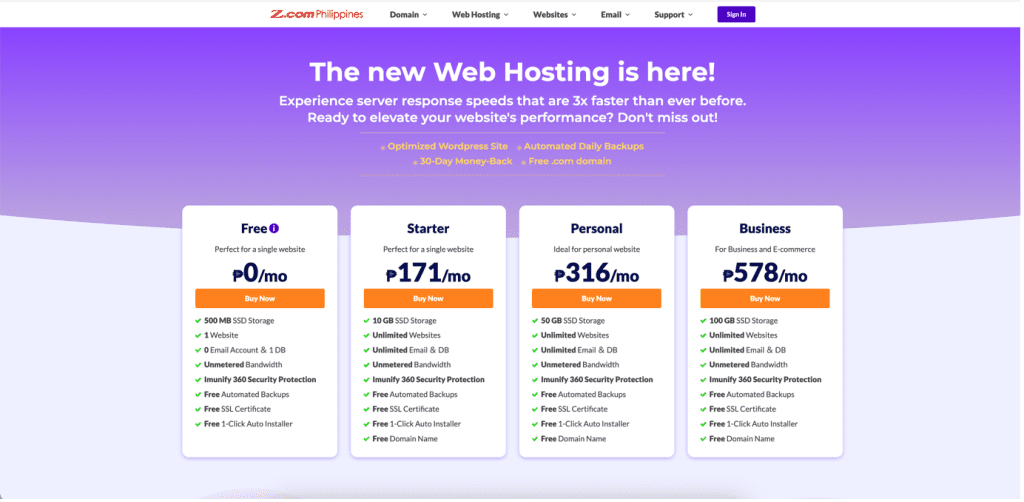Click 'Unlimited Websites' in Business plan
The image size is (1024, 502).
pyautogui.click(x=743, y=335)
